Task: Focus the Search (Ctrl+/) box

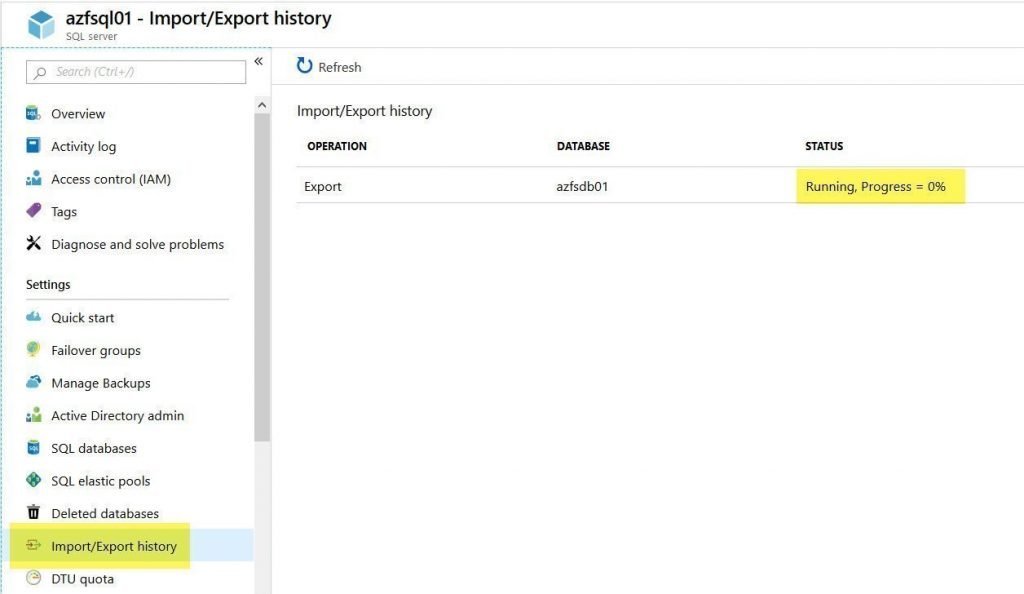Action: point(136,72)
